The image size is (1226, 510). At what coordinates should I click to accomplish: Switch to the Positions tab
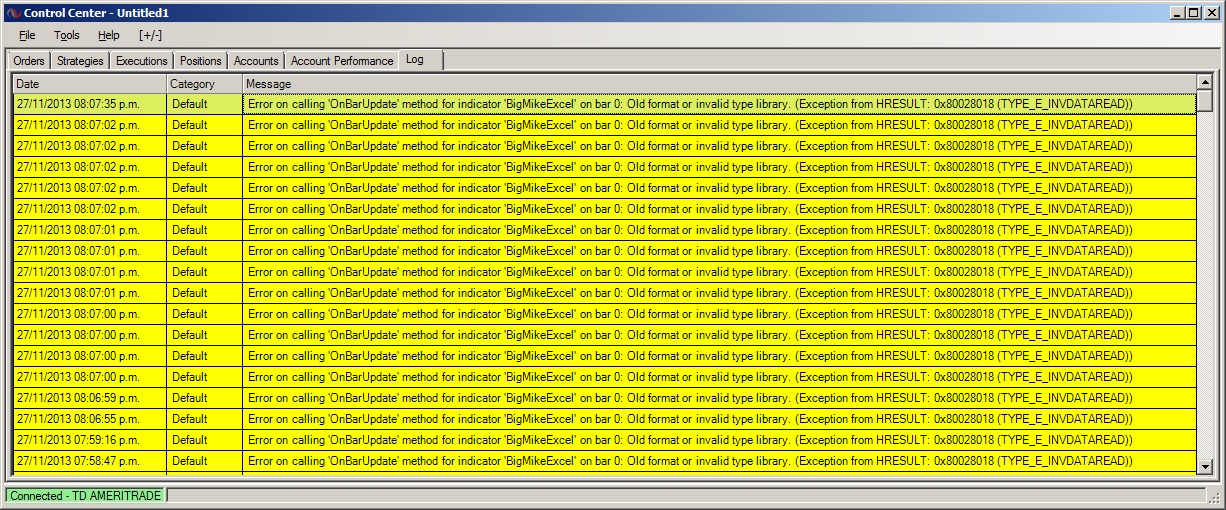(x=200, y=61)
